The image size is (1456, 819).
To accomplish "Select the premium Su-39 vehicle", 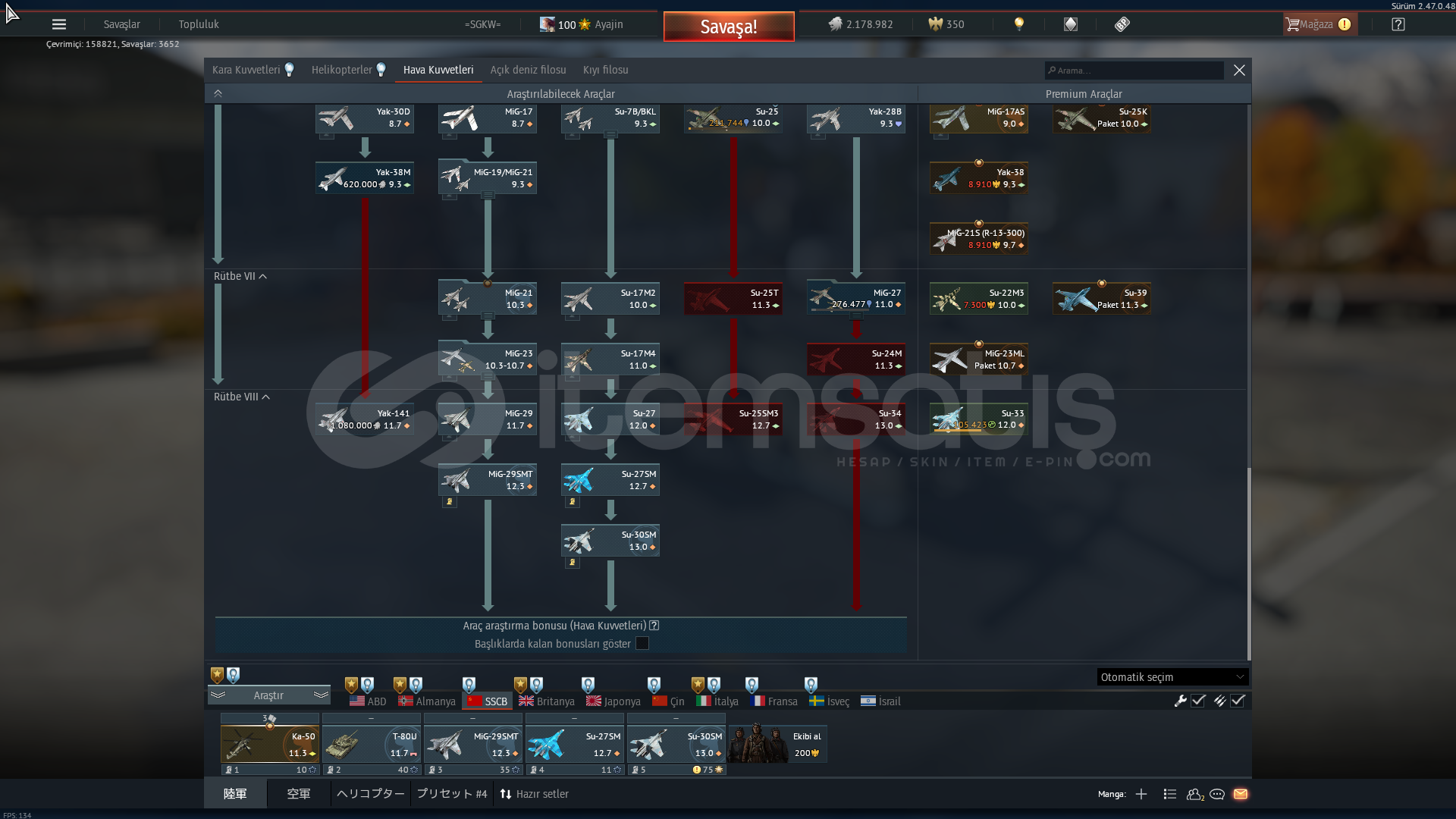I will (1102, 299).
